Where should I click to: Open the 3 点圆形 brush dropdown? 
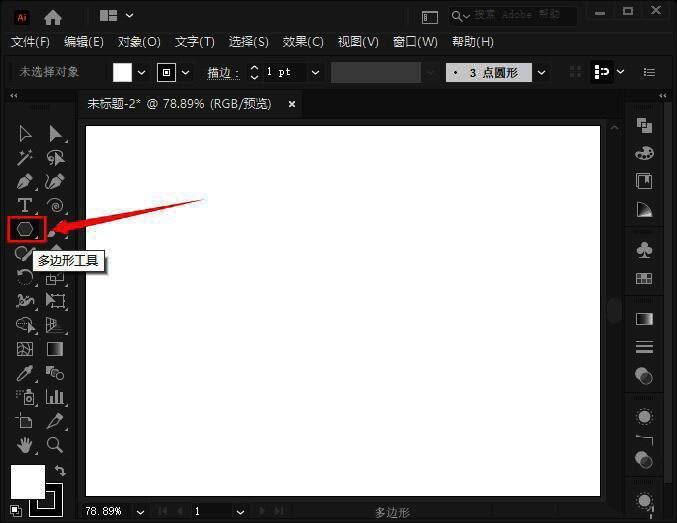(x=541, y=73)
